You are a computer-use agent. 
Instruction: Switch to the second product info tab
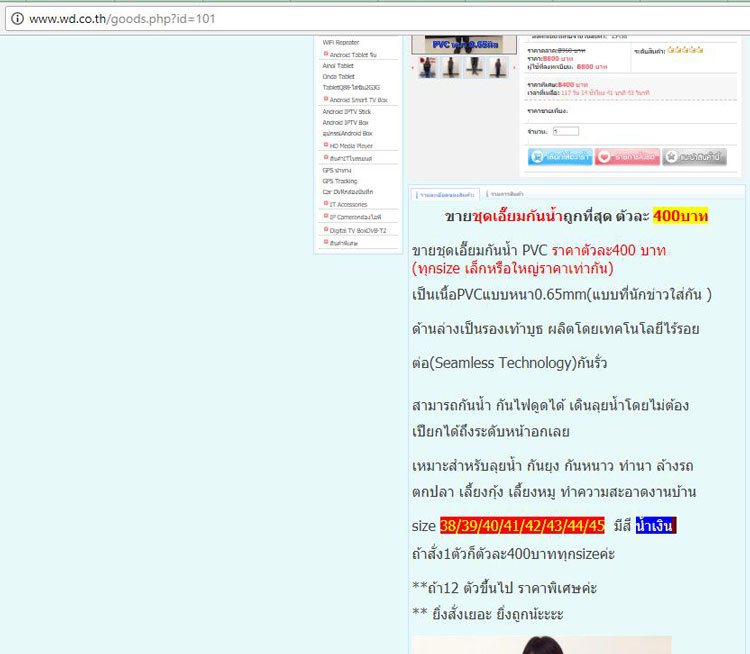506,193
